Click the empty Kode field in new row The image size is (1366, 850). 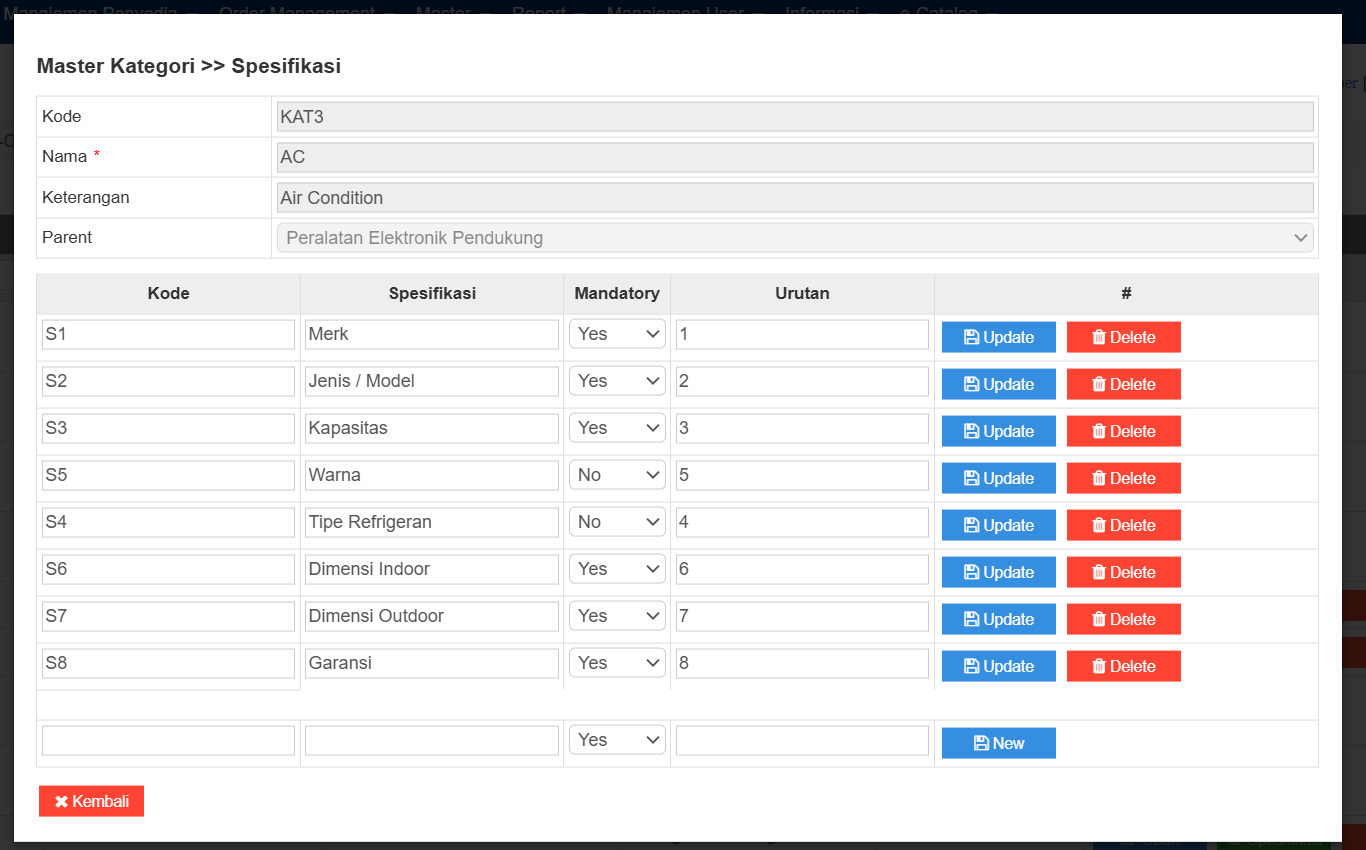168,740
